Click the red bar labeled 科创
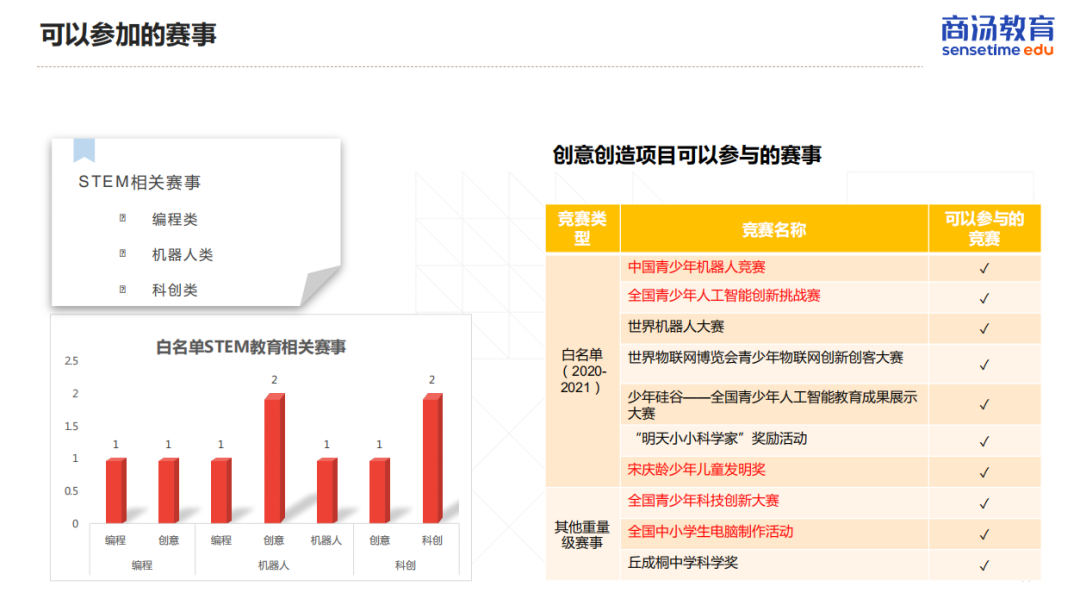This screenshot has height=599, width=1080. click(x=433, y=459)
